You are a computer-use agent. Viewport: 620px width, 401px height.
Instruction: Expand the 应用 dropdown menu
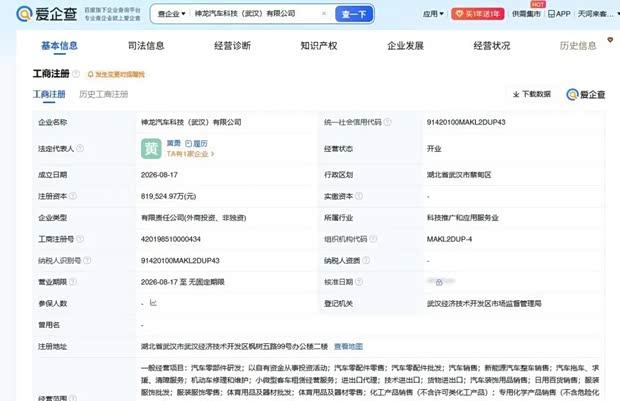point(433,14)
